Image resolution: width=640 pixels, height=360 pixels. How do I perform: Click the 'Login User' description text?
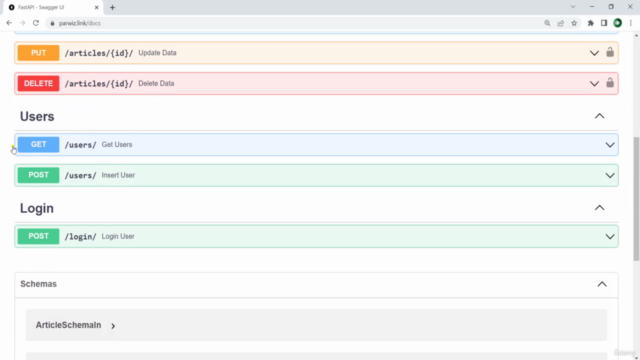[x=118, y=236]
